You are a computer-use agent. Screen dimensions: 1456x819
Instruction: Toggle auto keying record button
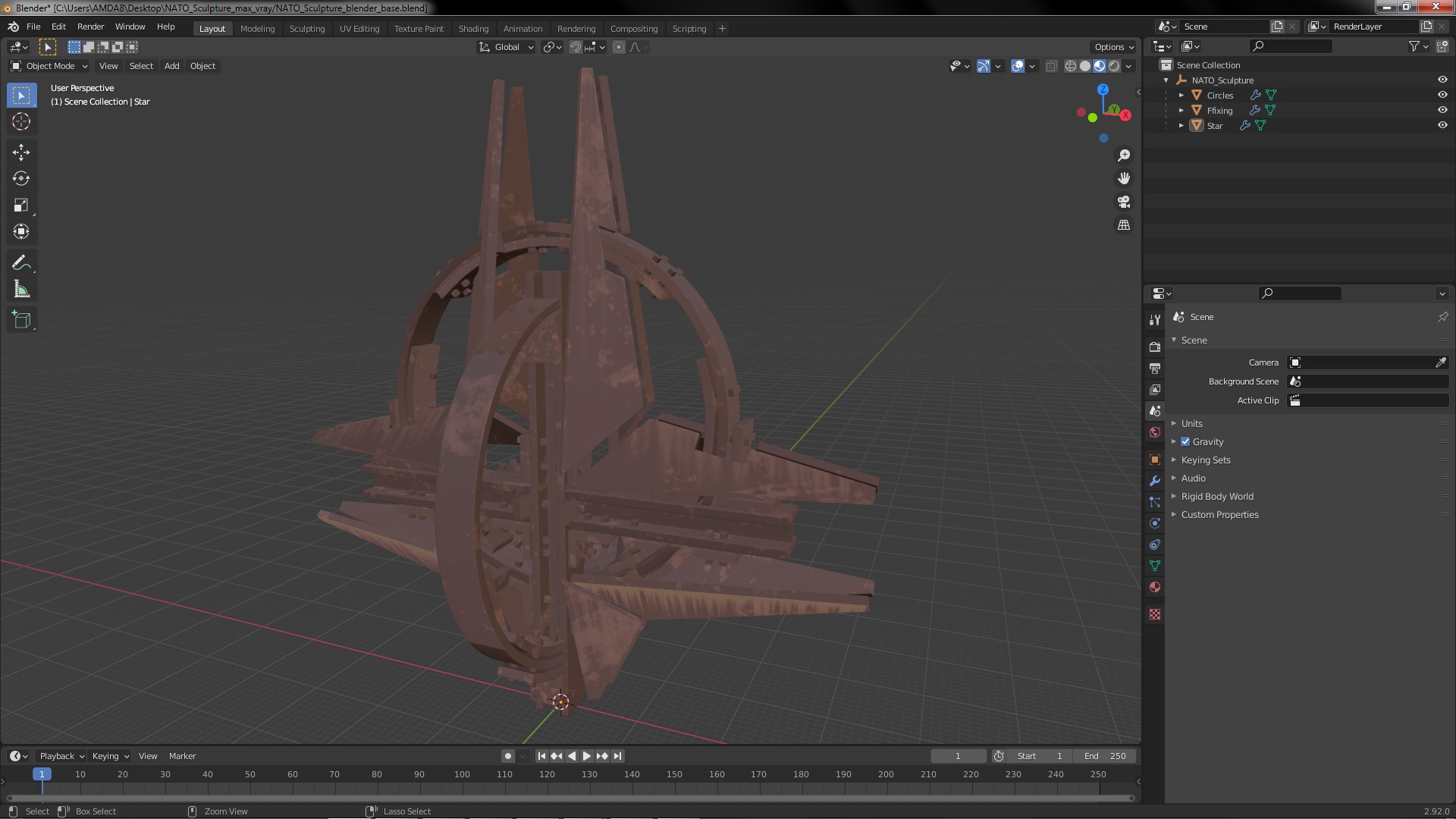pyautogui.click(x=508, y=756)
